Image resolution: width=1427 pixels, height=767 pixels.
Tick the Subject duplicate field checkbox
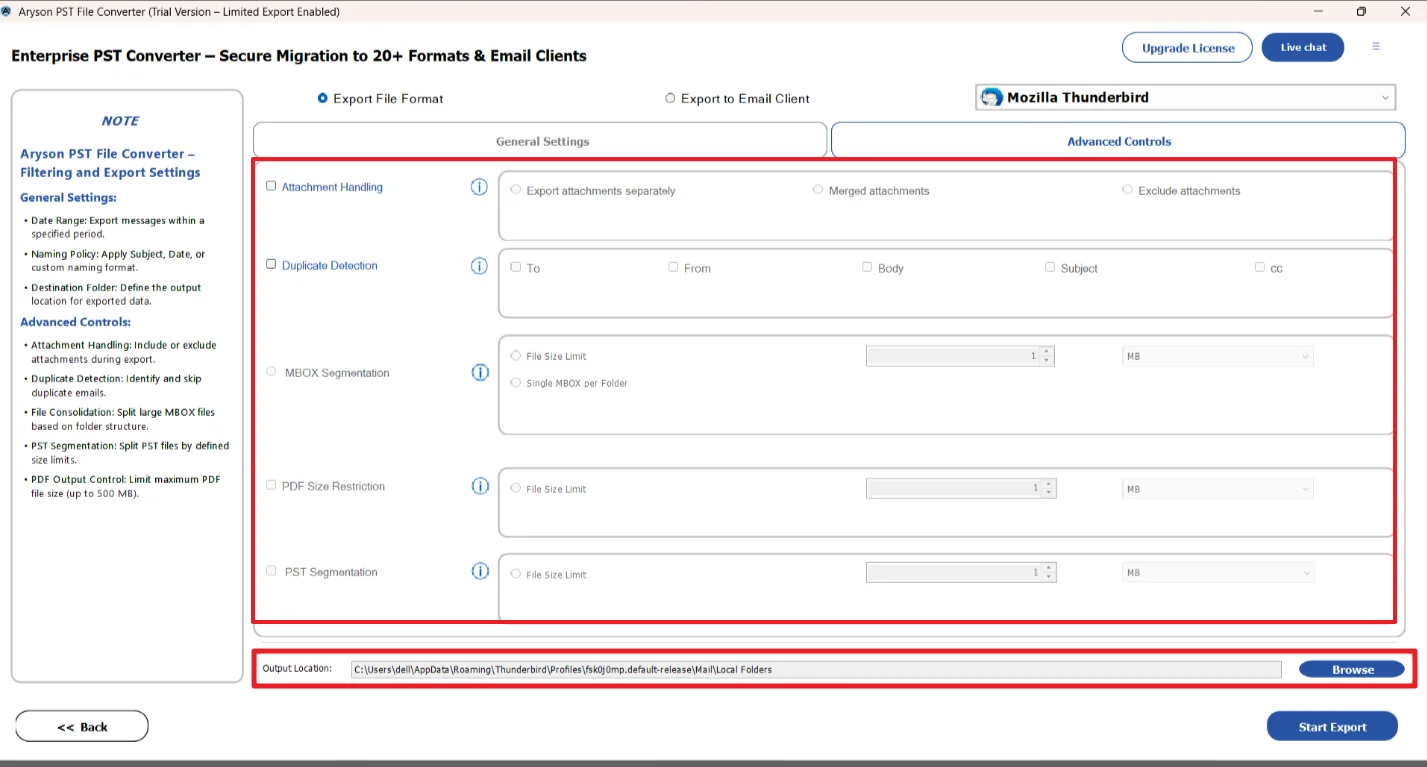click(x=1050, y=267)
